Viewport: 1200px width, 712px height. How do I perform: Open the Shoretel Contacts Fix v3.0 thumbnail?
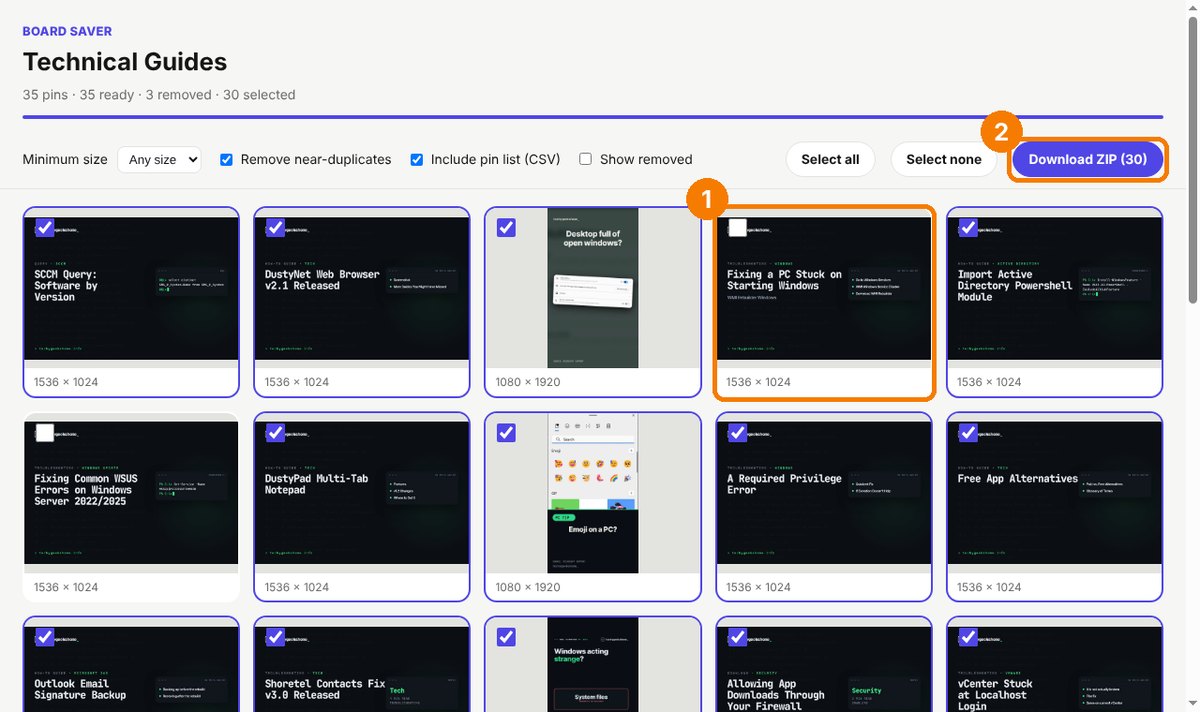362,665
